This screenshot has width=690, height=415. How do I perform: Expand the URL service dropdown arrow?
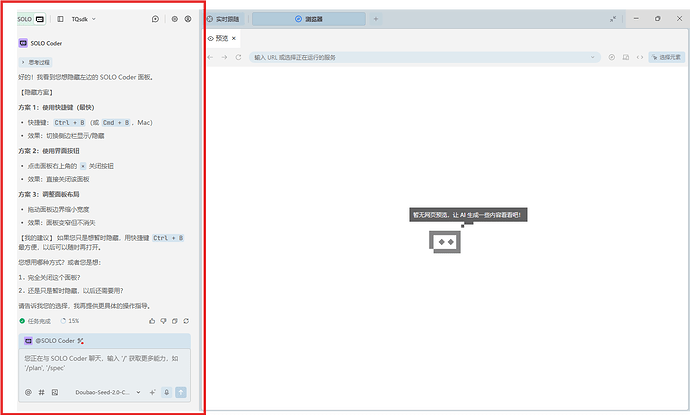593,57
